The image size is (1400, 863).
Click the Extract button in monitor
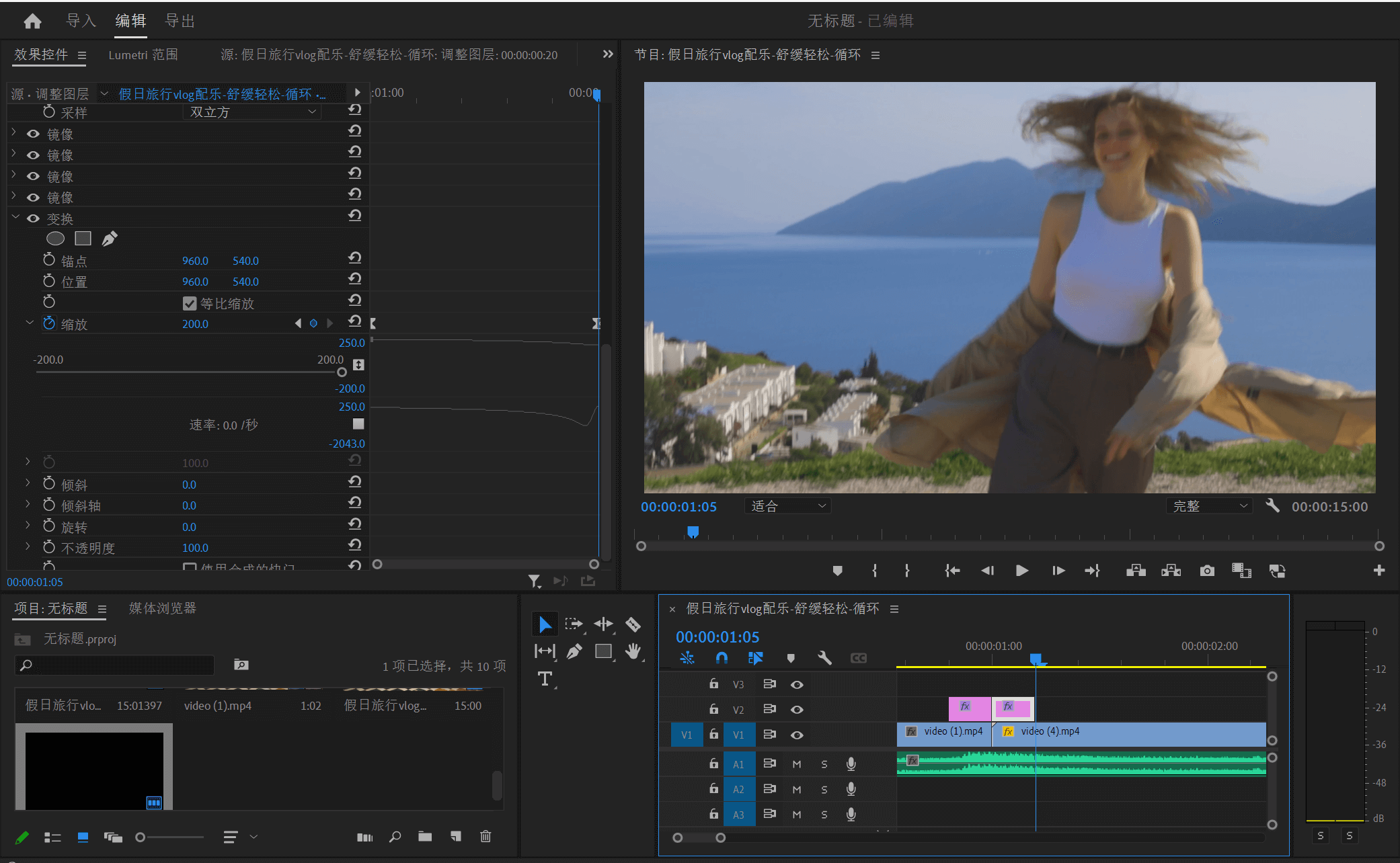click(x=1171, y=571)
